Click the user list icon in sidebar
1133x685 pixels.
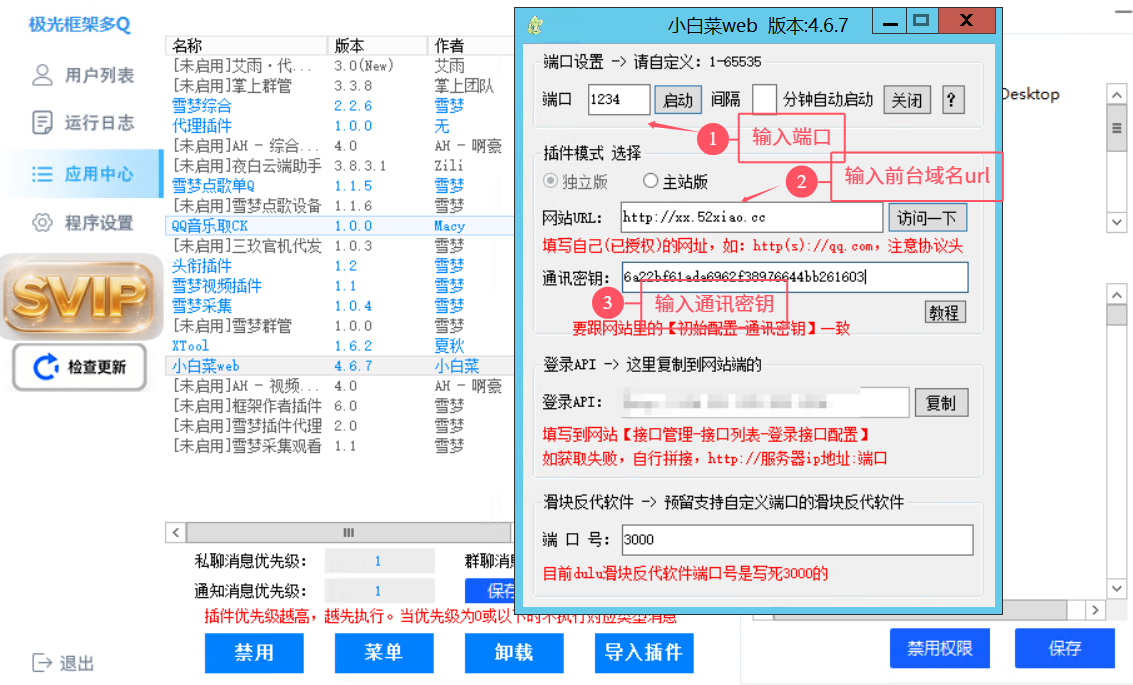42,75
